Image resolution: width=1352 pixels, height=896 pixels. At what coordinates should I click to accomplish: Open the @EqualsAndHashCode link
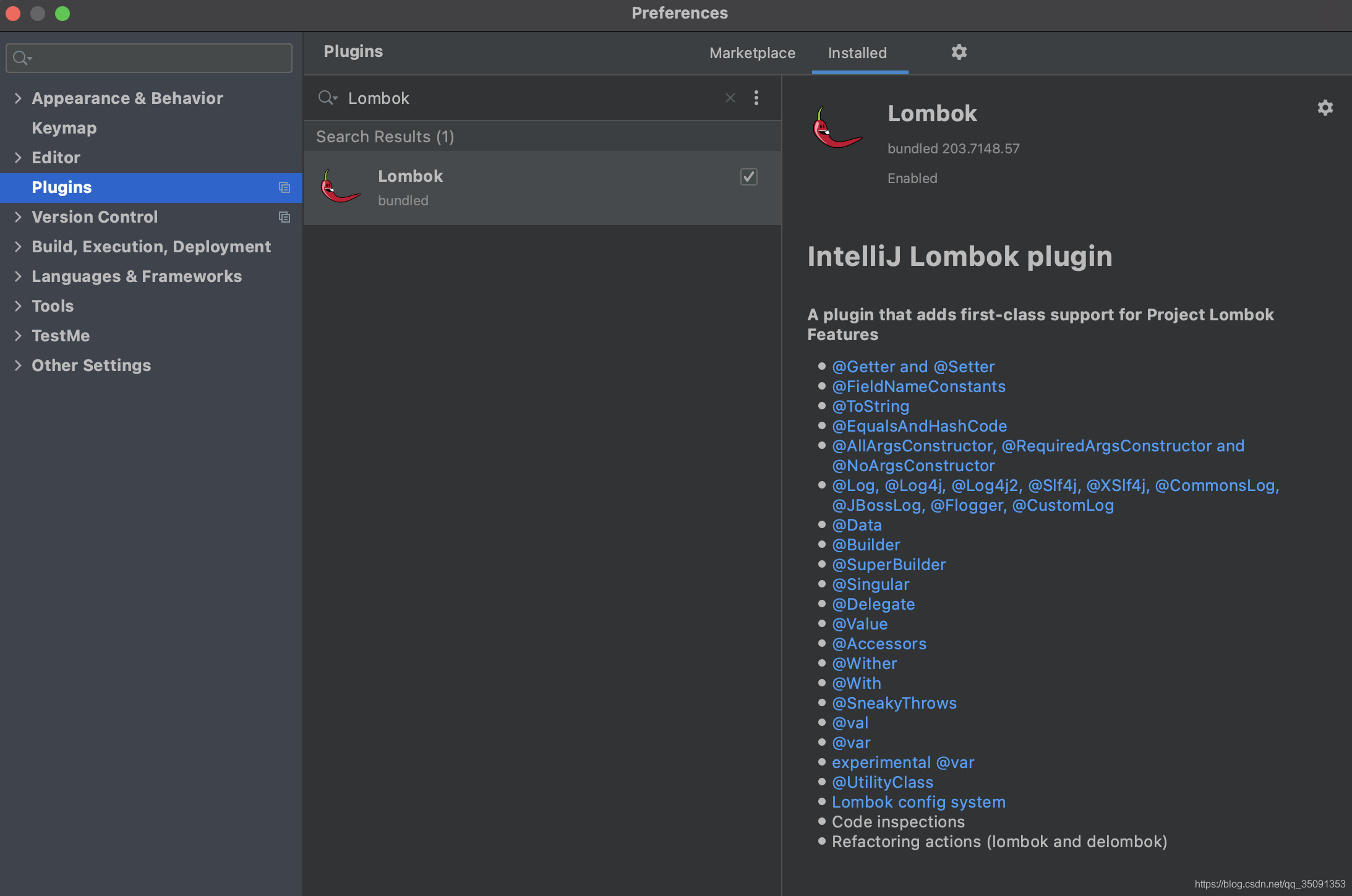click(x=919, y=426)
